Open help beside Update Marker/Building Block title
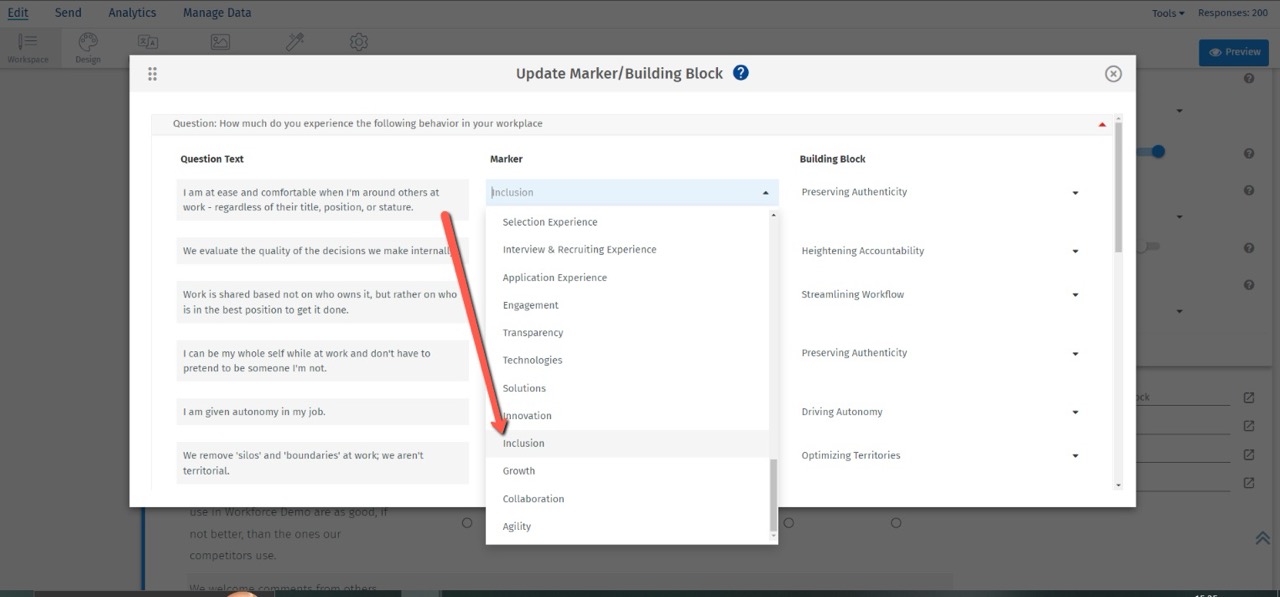Image resolution: width=1280 pixels, height=597 pixels. tap(741, 73)
